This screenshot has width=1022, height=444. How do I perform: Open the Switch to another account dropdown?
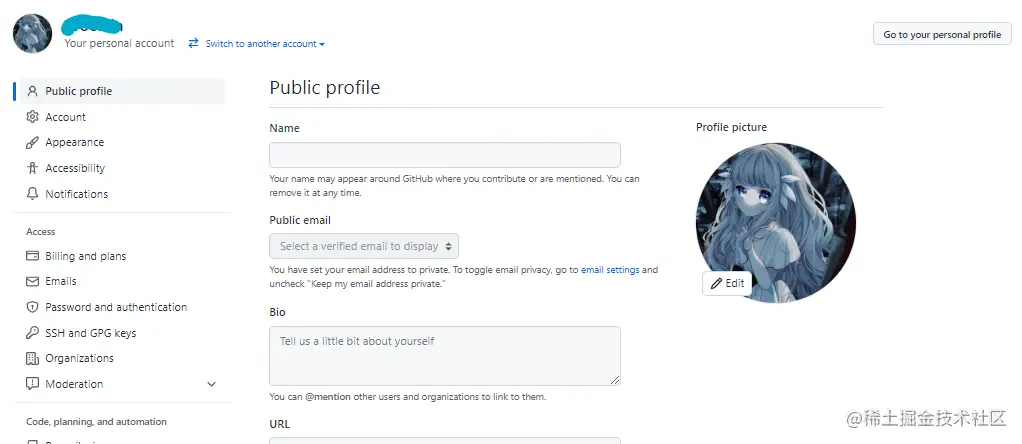pos(264,44)
